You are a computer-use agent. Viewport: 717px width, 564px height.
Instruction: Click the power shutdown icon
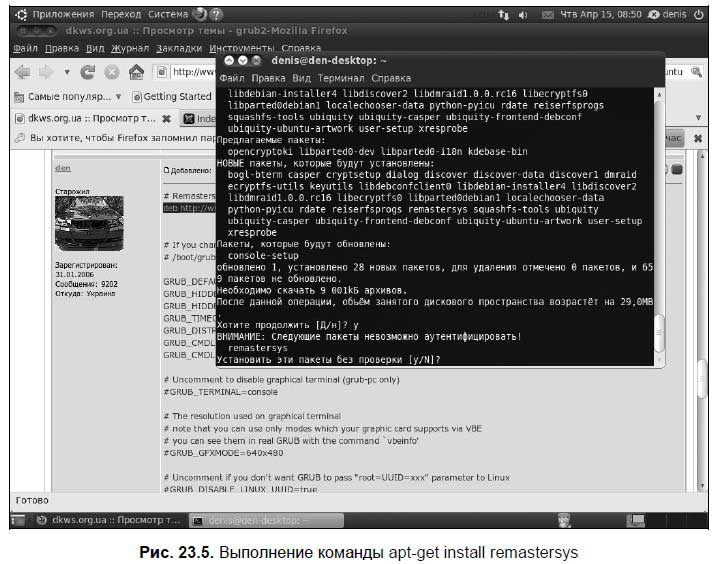tap(698, 15)
